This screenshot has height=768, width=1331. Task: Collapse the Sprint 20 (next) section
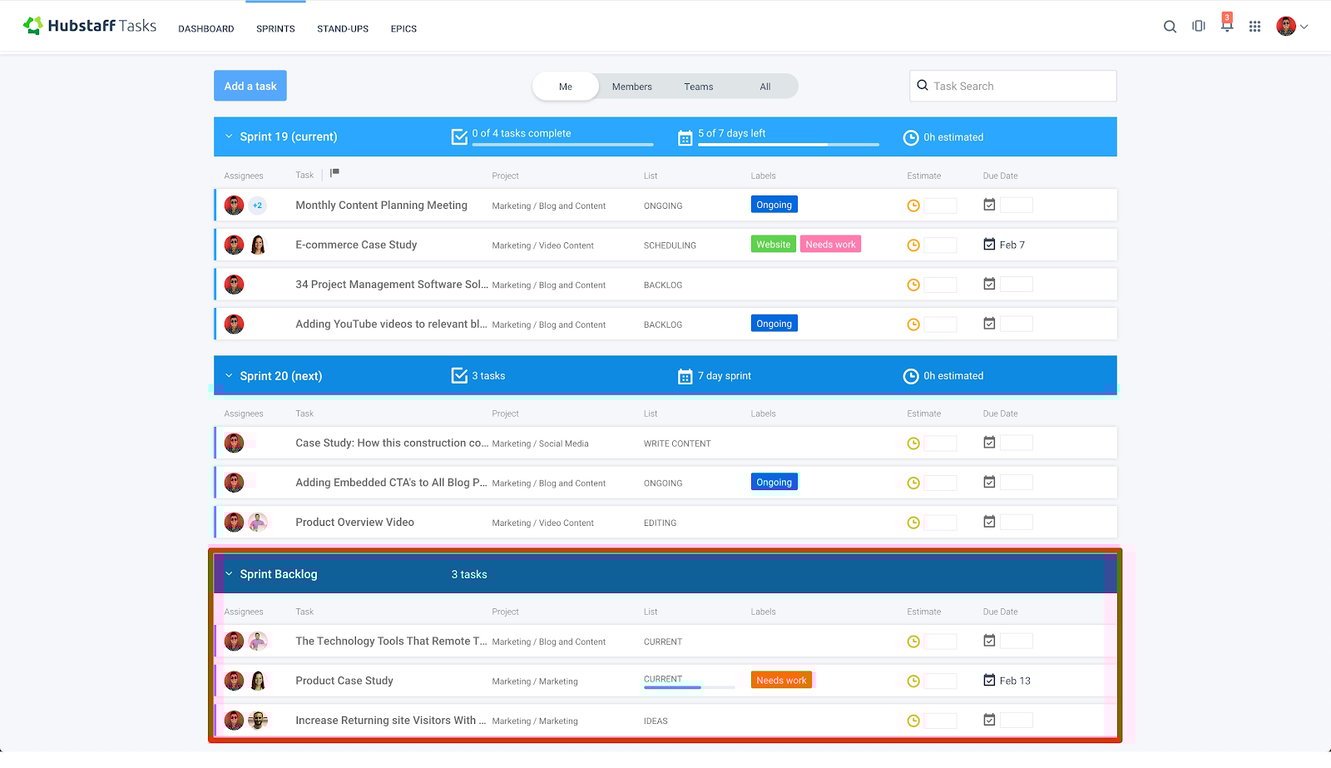point(229,376)
